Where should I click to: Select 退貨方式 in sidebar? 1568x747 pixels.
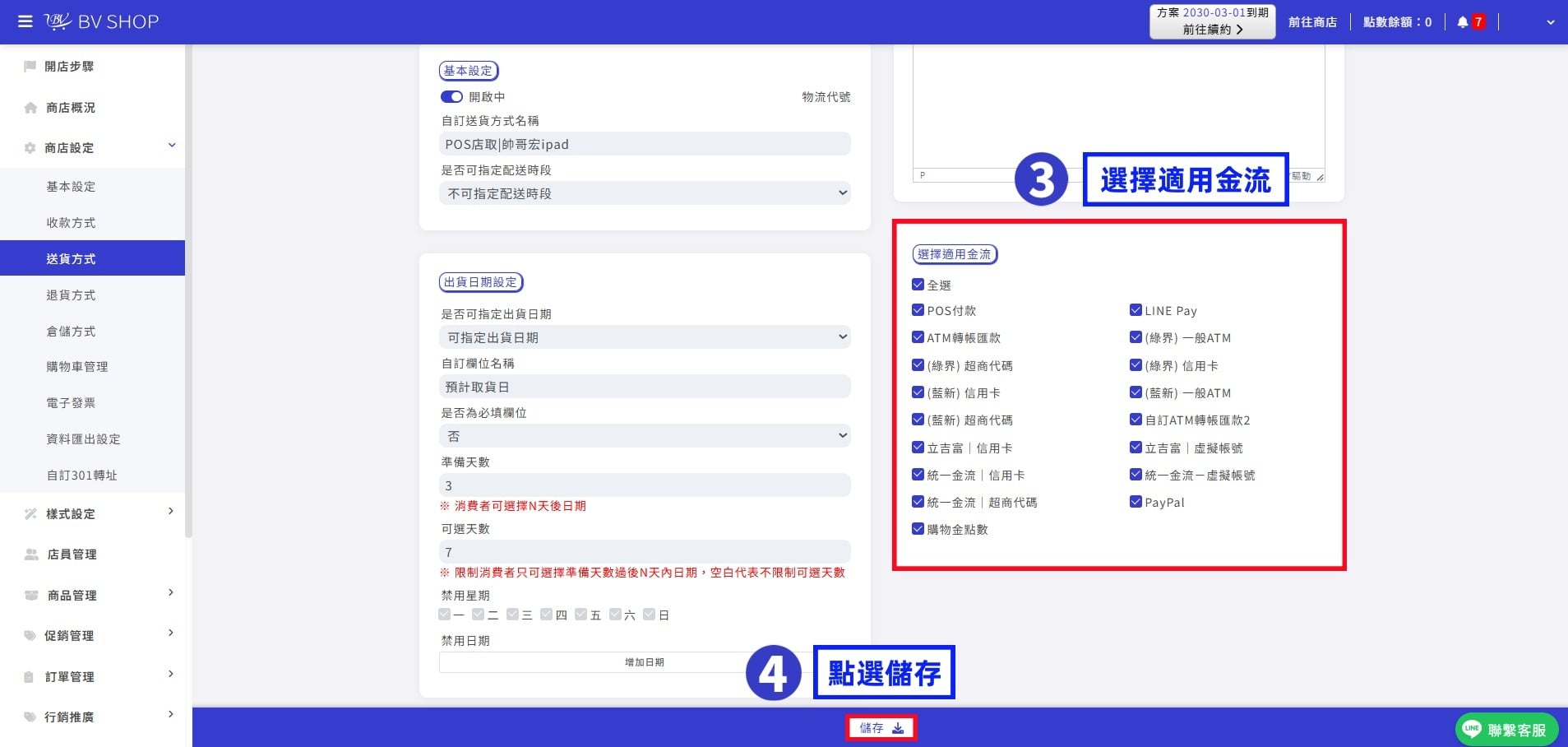(x=71, y=295)
